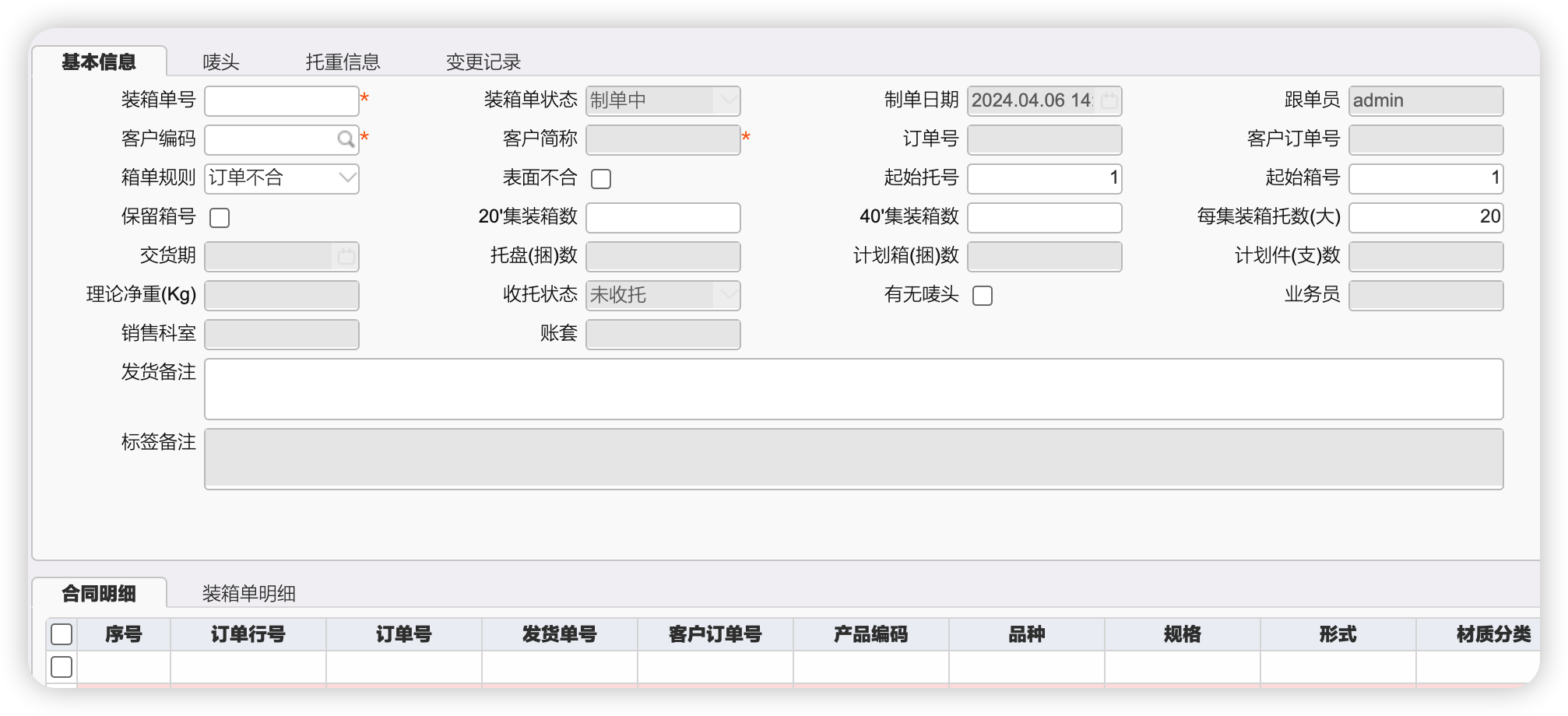Click the 序号 column header
The width and height of the screenshot is (1568, 716).
coord(124,634)
